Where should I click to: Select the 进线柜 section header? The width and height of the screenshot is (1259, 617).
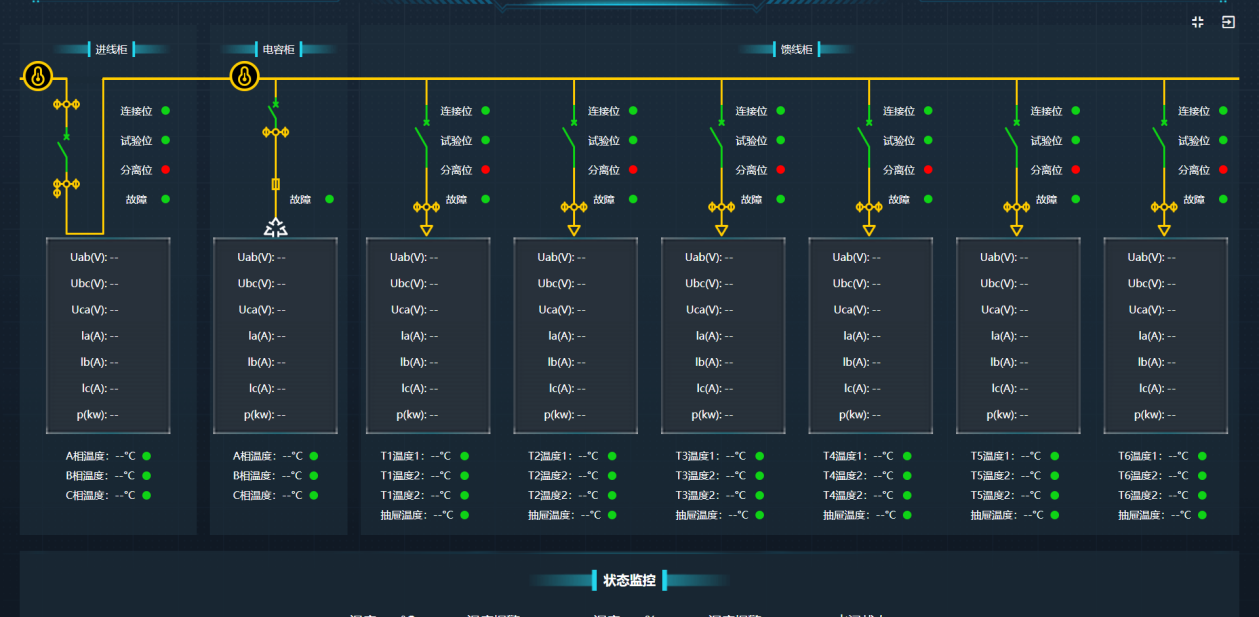(110, 49)
